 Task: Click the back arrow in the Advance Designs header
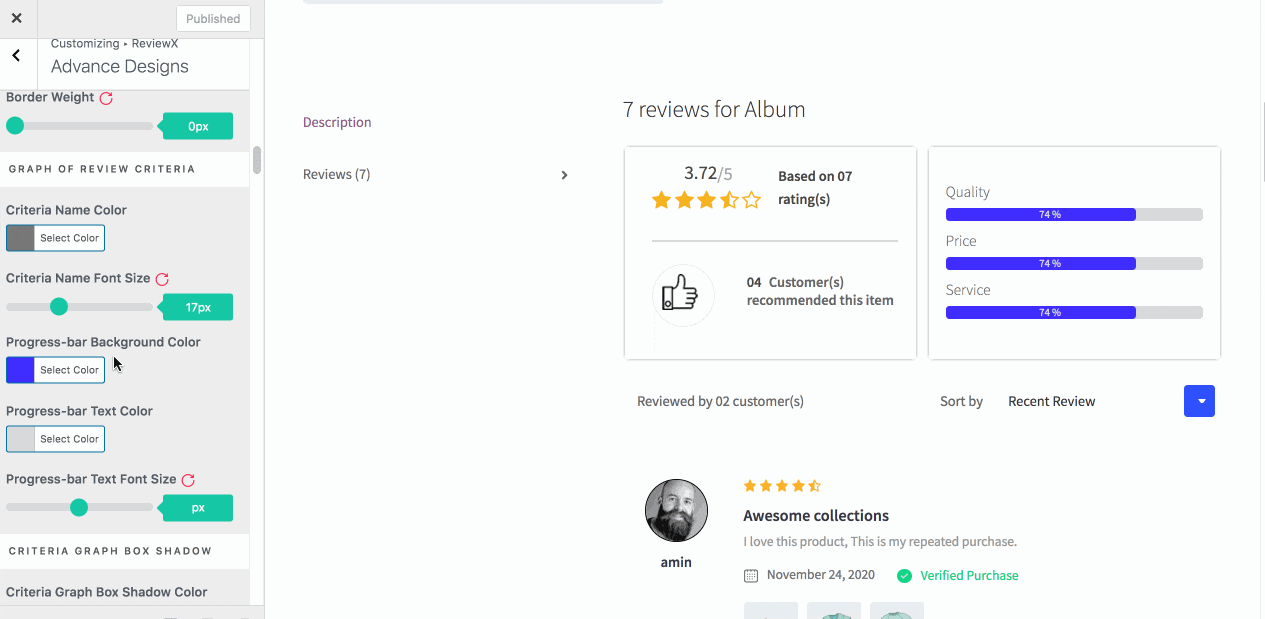[16, 55]
